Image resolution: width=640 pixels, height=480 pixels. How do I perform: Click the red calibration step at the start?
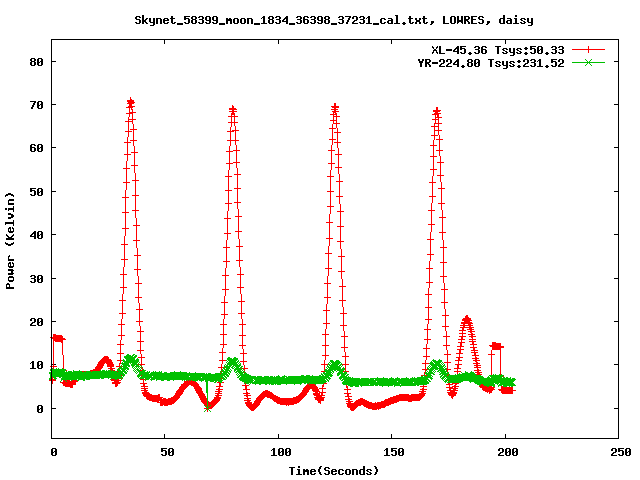pyautogui.click(x=58, y=338)
